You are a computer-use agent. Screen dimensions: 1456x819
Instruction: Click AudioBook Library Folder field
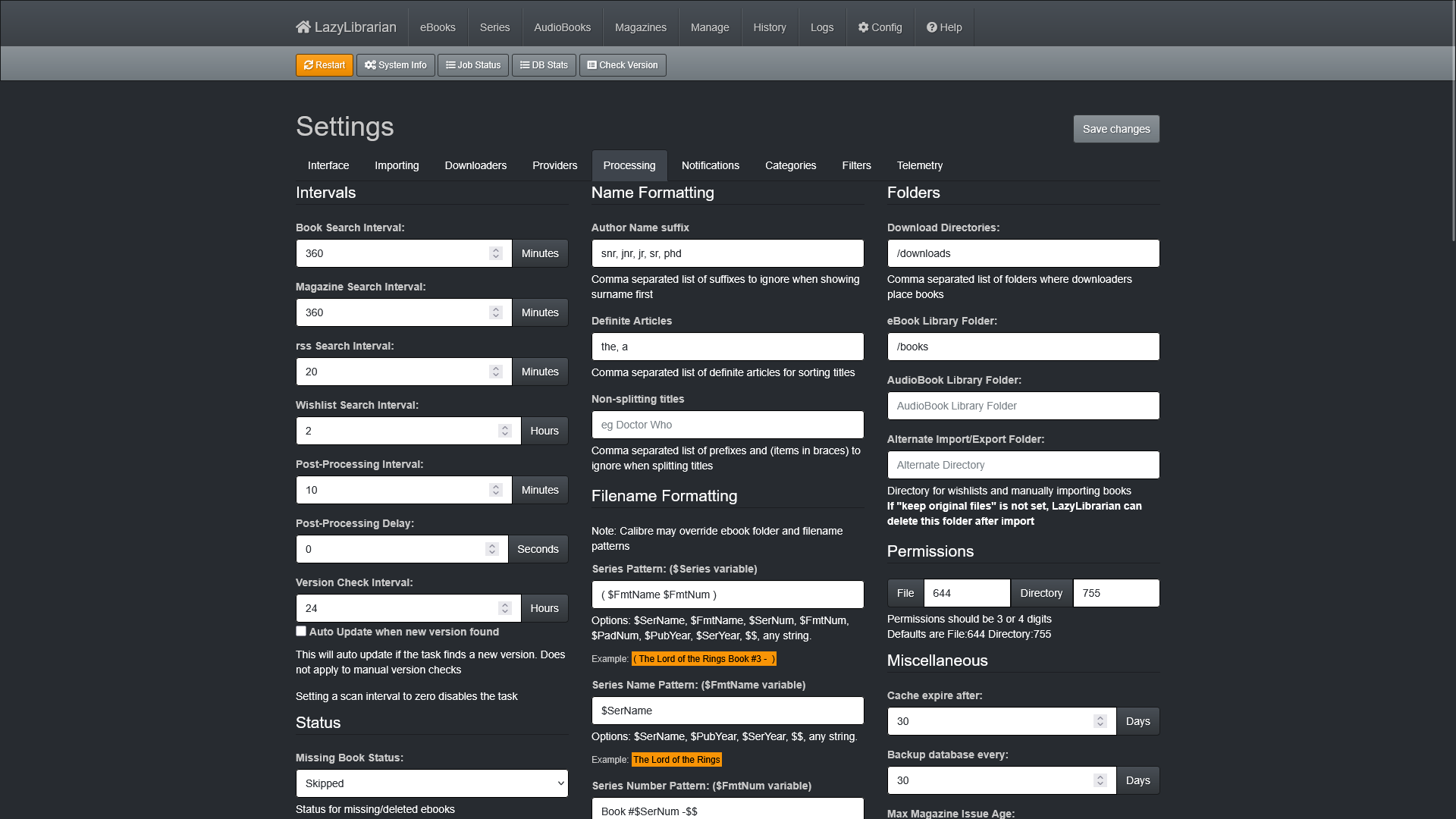(x=1024, y=406)
